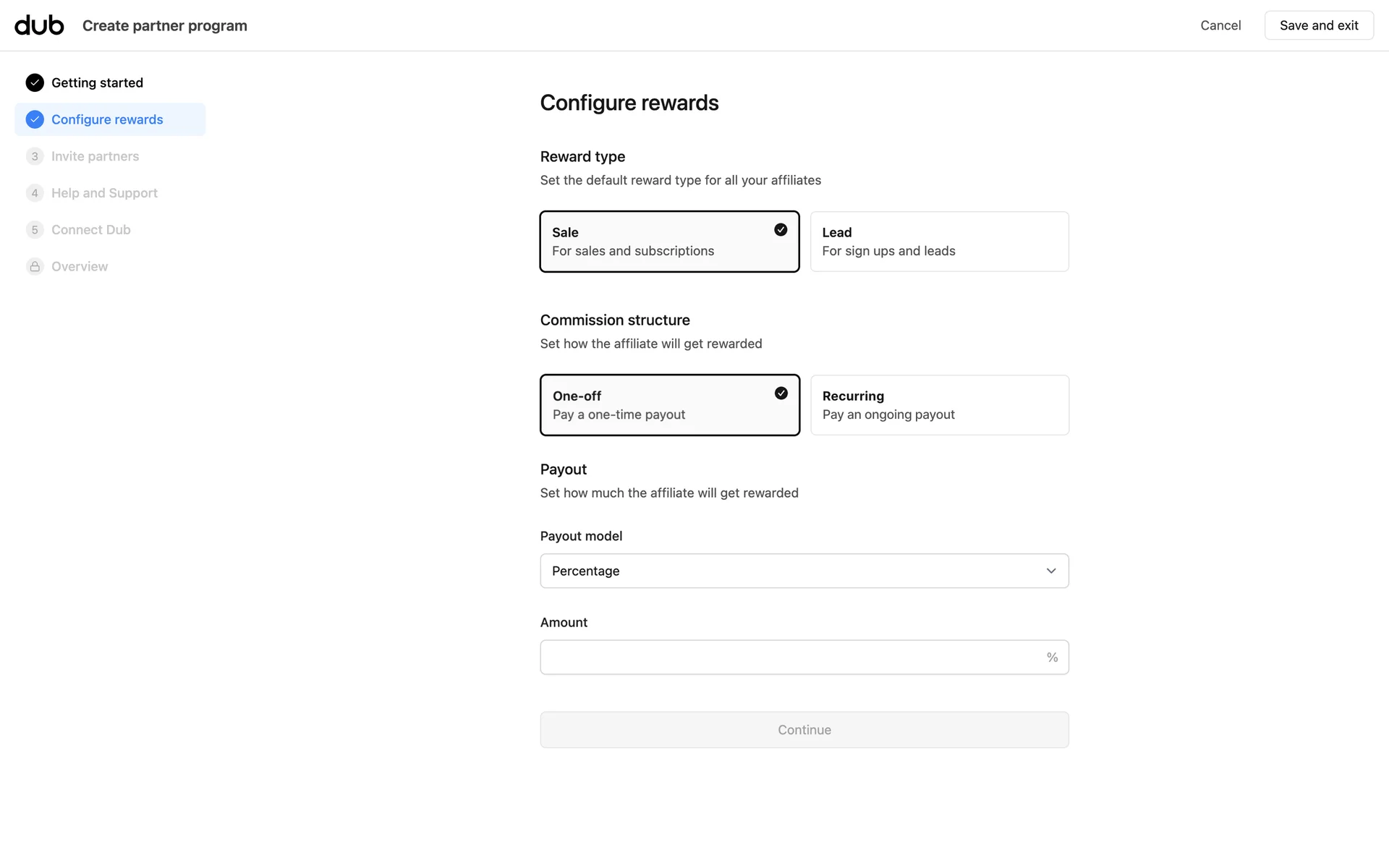
Task: Click the step 4 number badge
Action: coord(35,193)
